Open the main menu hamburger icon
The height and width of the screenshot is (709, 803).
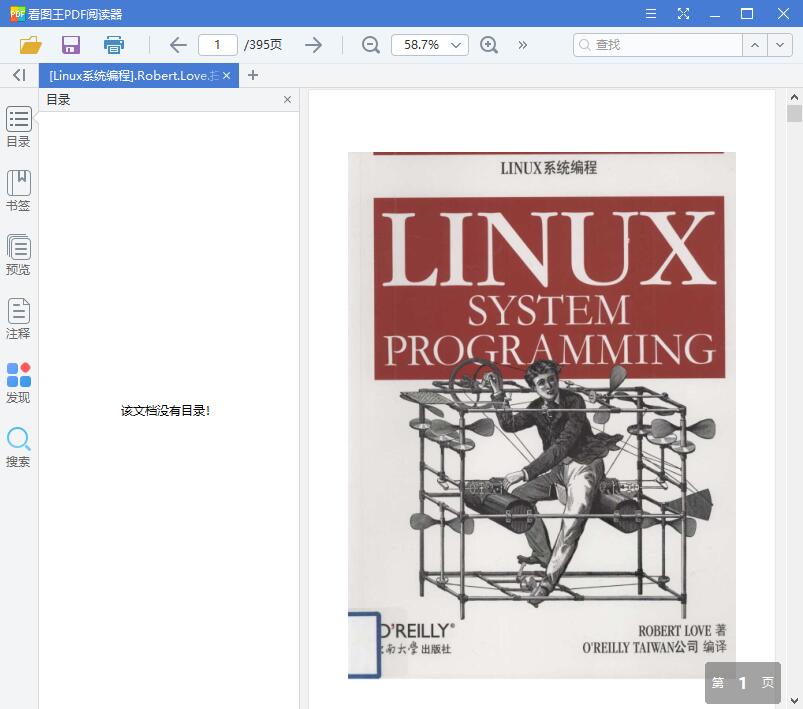click(x=651, y=14)
